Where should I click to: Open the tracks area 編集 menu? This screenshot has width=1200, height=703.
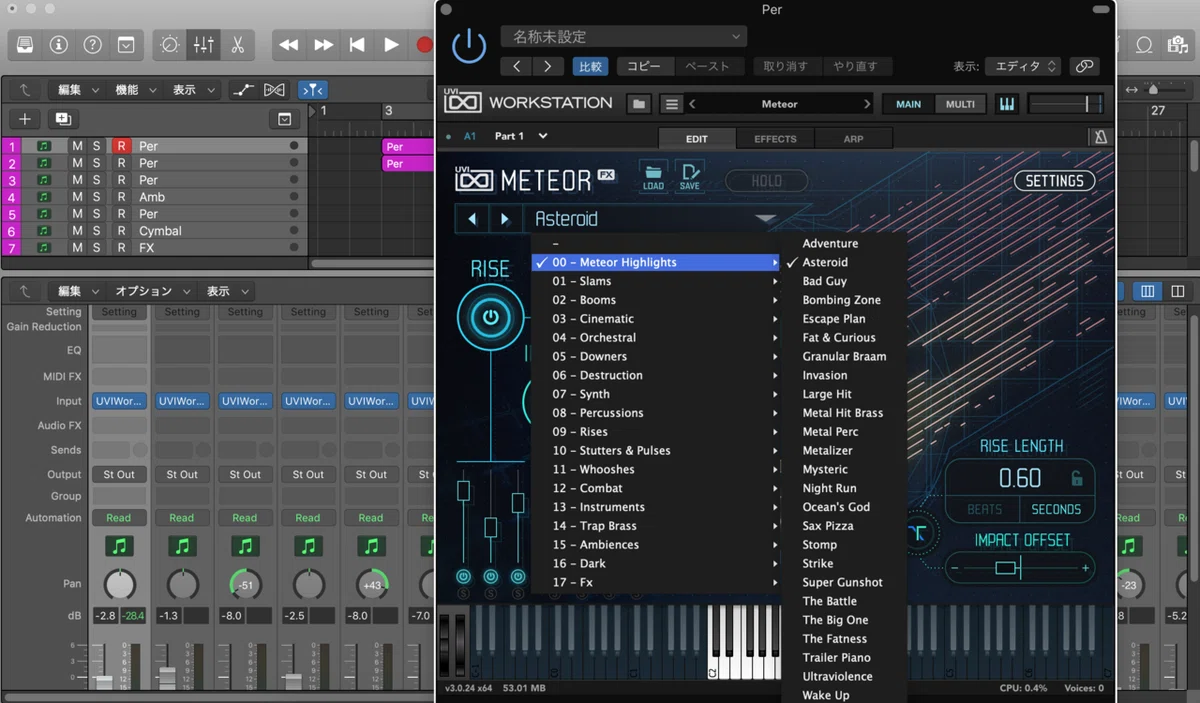pos(76,90)
